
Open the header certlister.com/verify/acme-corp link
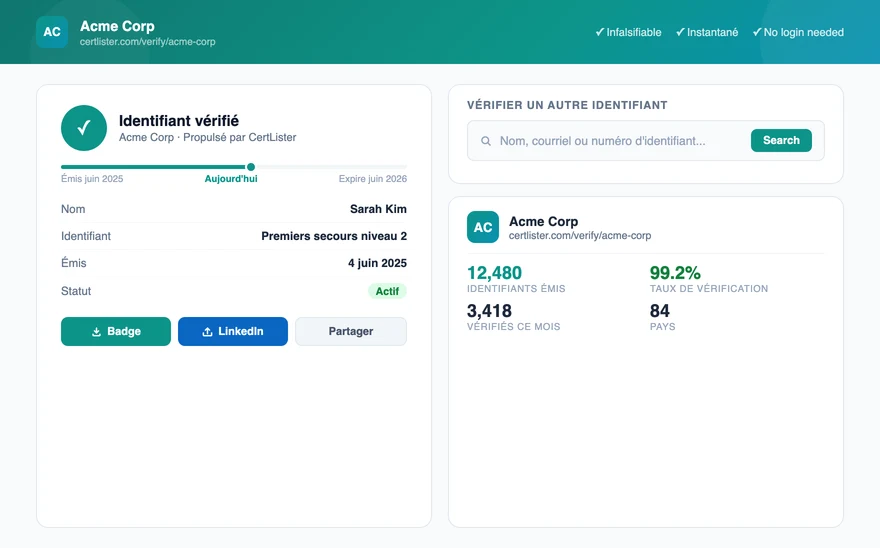click(148, 42)
